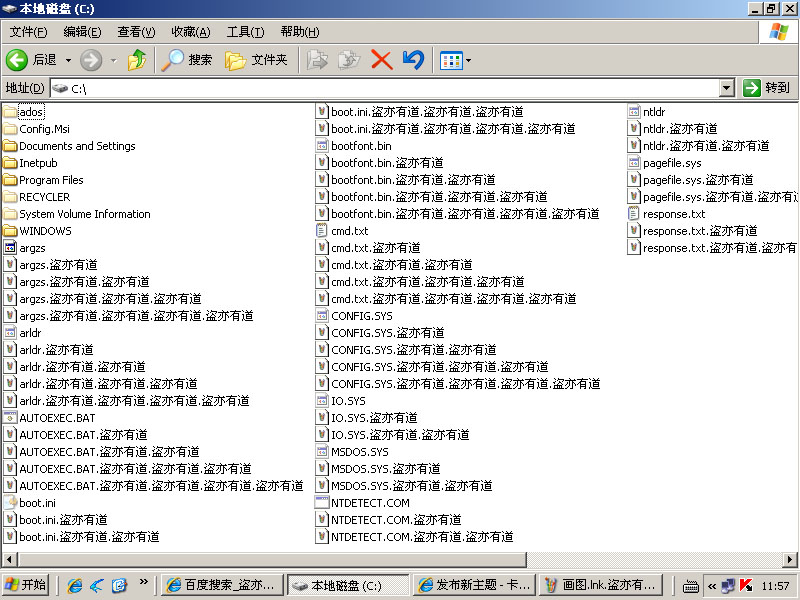This screenshot has height=600, width=800.
Task: Select the Documents and Settings folder
Action: tap(69, 146)
